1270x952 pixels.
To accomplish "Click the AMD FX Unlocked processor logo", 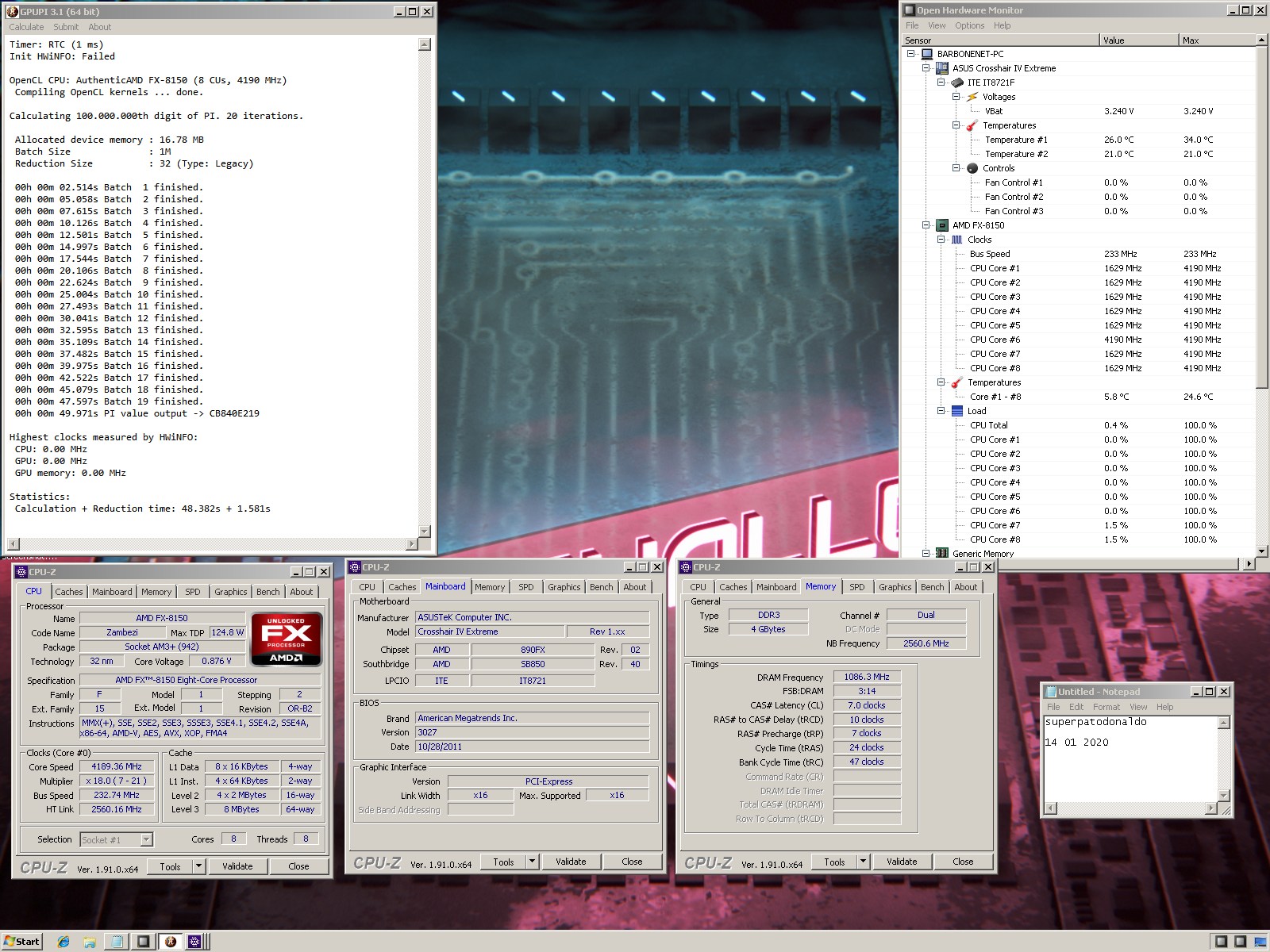I will coord(286,639).
